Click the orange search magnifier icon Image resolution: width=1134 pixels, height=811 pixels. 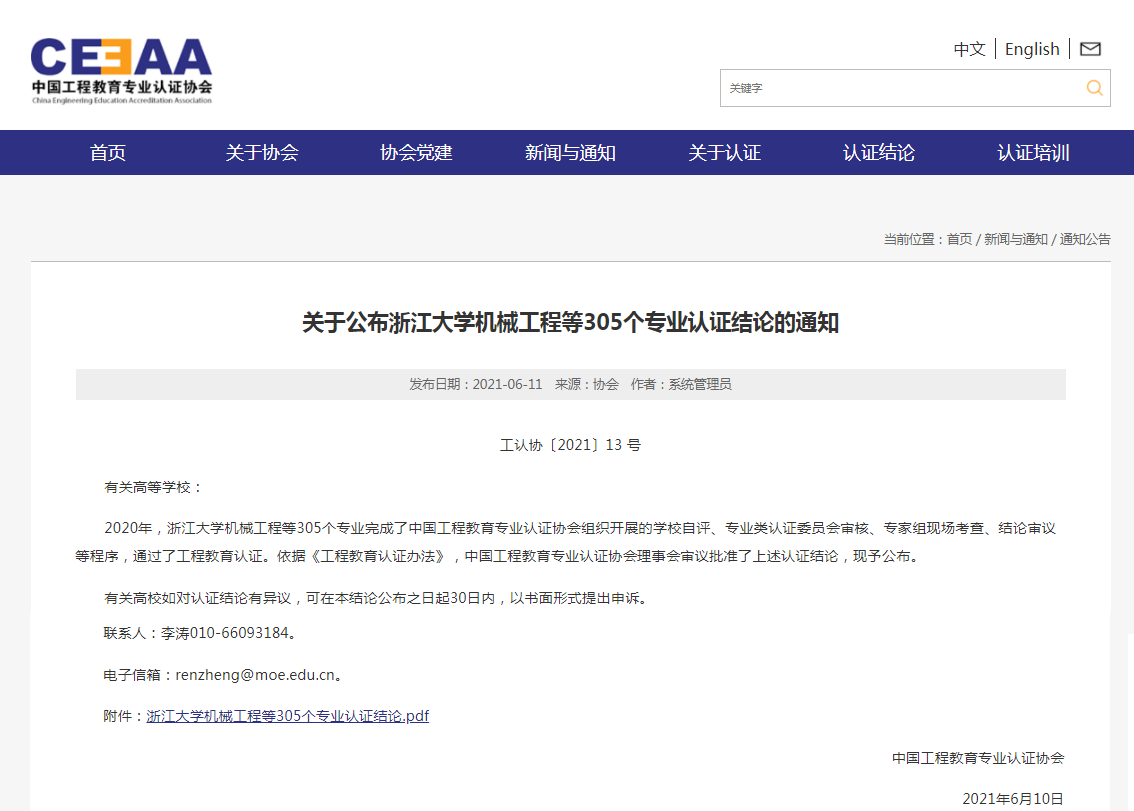1095,88
